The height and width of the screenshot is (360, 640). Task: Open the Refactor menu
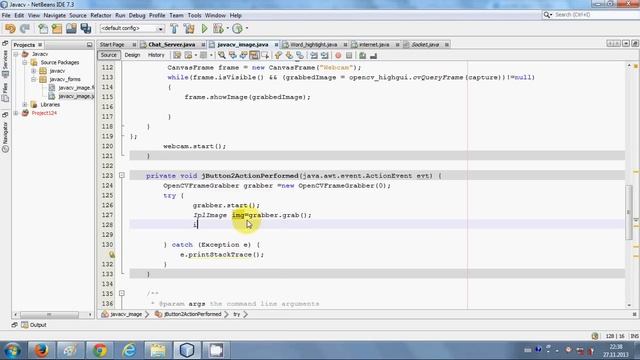(100, 16)
